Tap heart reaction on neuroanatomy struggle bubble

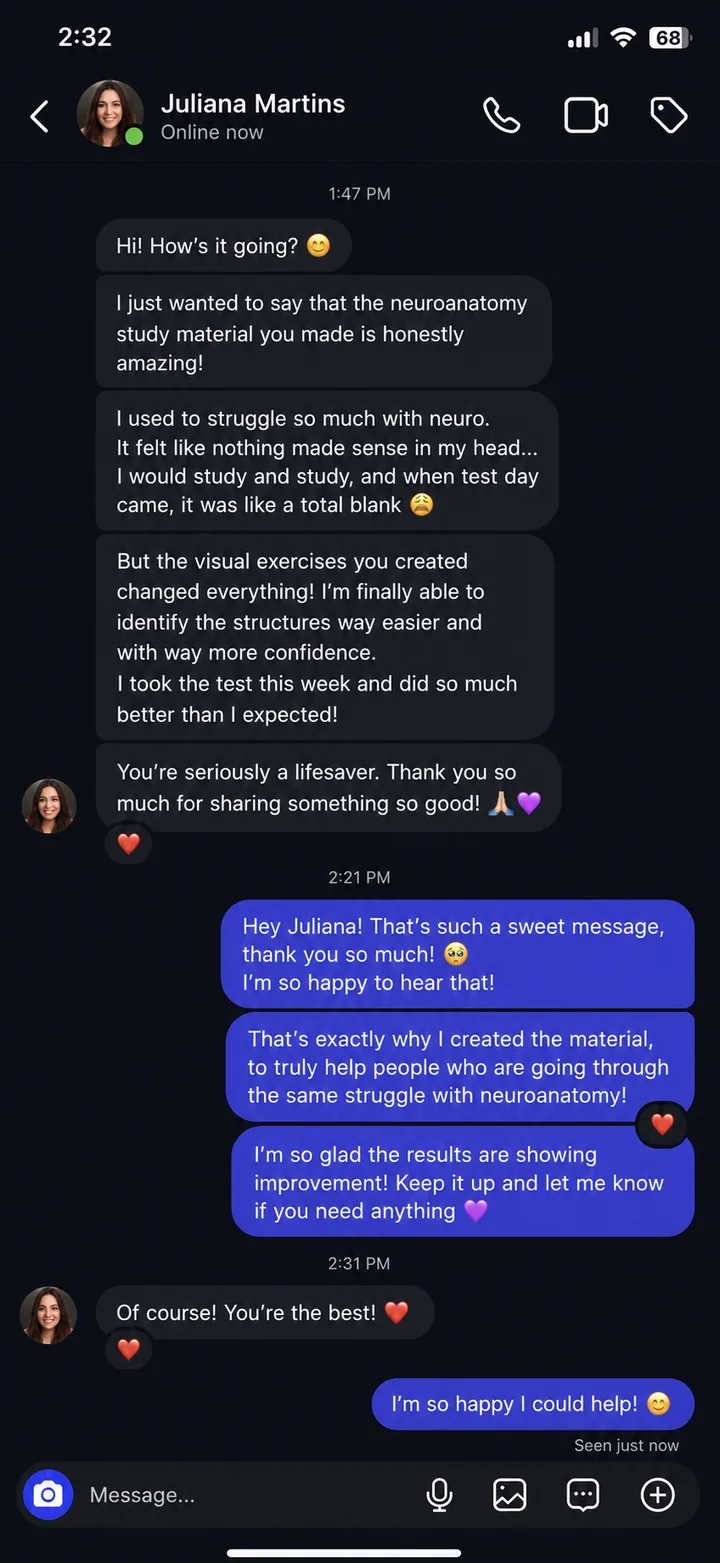pyautogui.click(x=662, y=1124)
